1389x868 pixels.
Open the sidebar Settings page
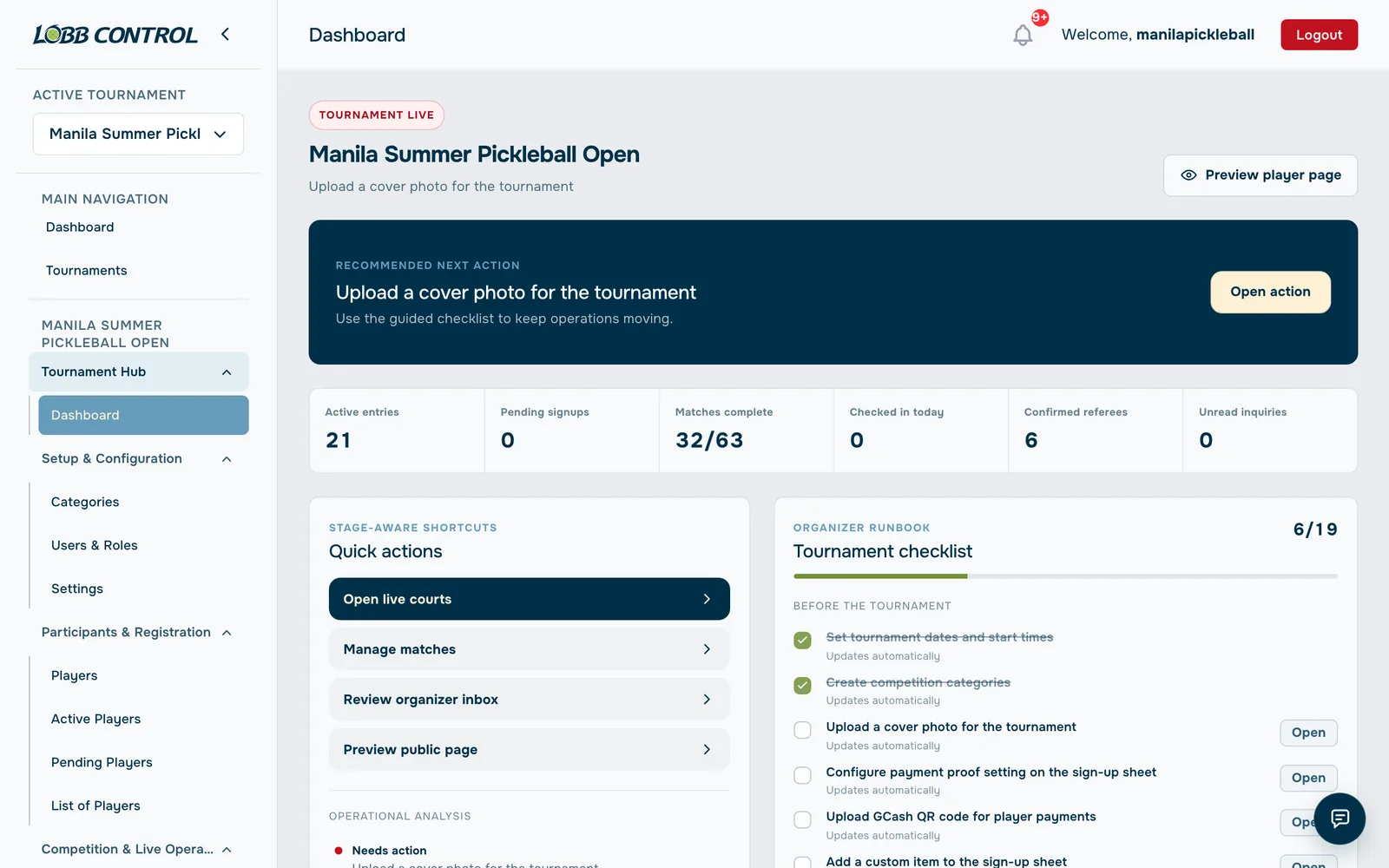pyautogui.click(x=77, y=589)
